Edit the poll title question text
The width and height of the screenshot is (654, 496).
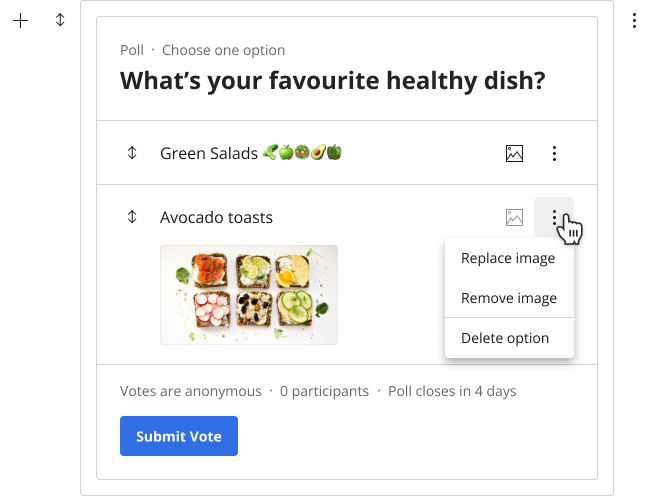click(332, 81)
